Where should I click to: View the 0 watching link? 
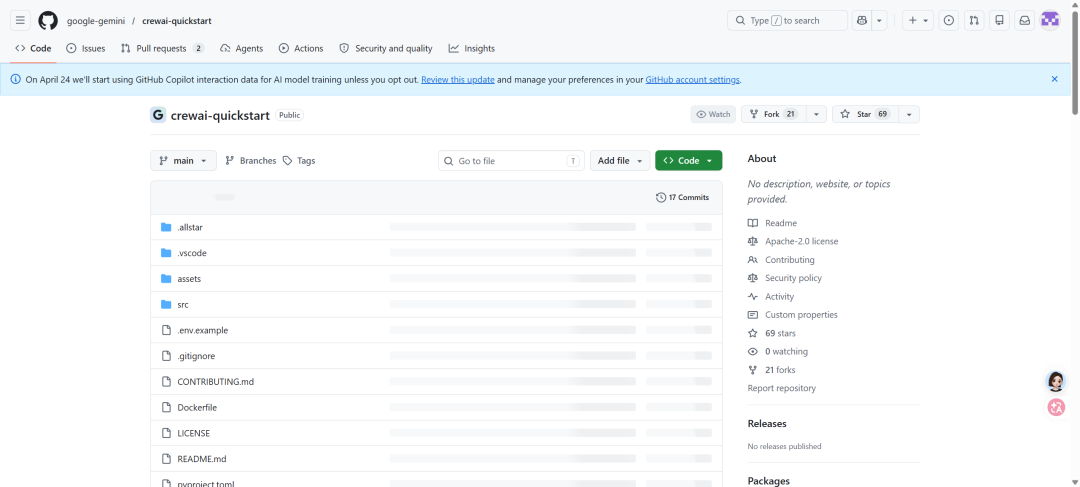778,351
